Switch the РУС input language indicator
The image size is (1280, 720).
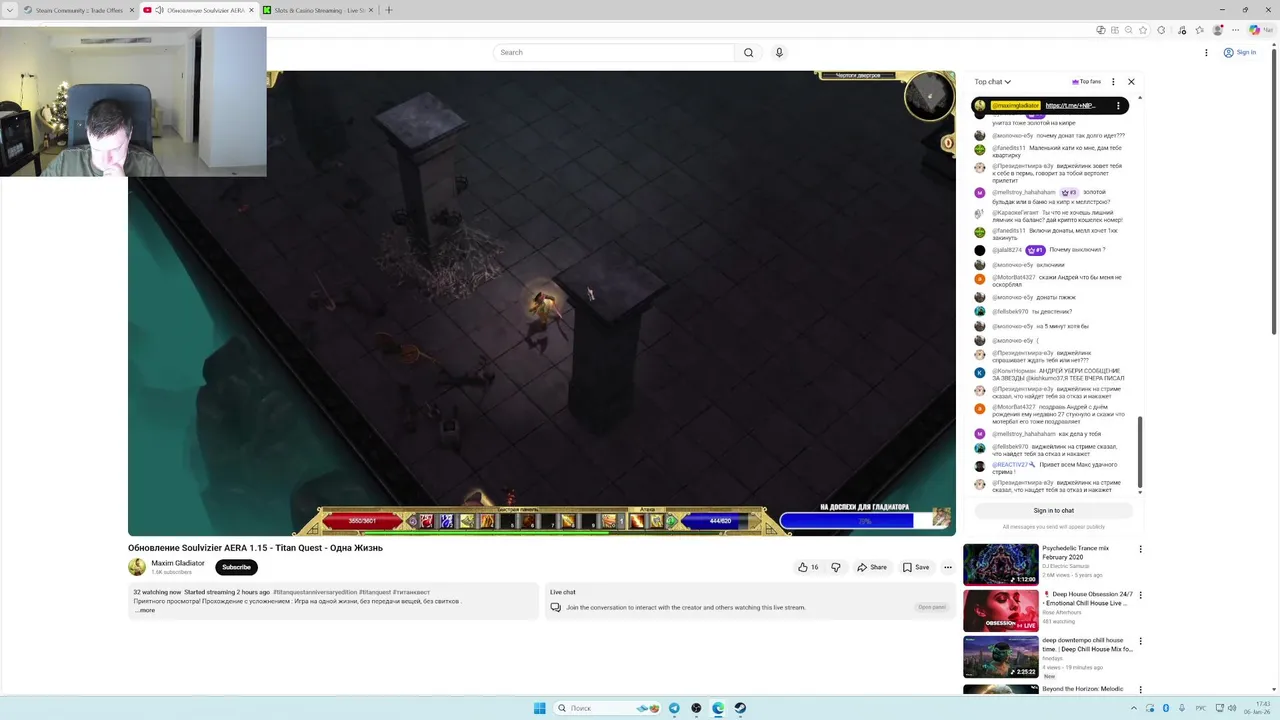pos(1199,708)
